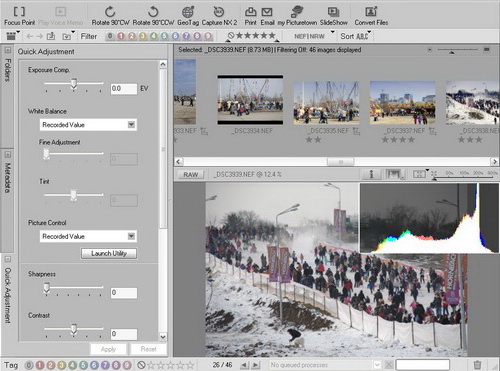The image size is (500, 371).
Task: Toggle the histogram display button
Action: 394,174
